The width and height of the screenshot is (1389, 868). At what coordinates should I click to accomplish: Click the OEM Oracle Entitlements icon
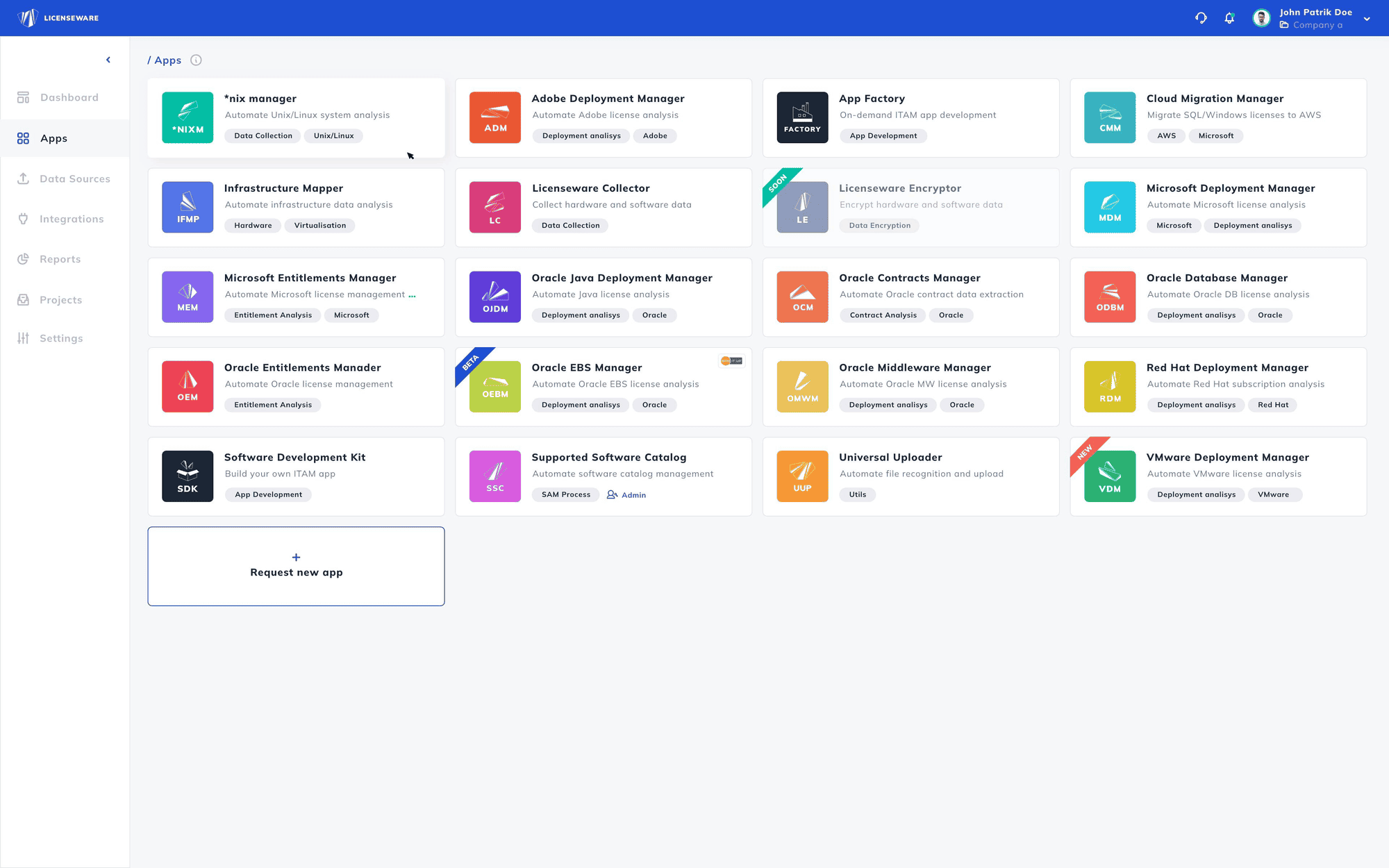pos(188,386)
